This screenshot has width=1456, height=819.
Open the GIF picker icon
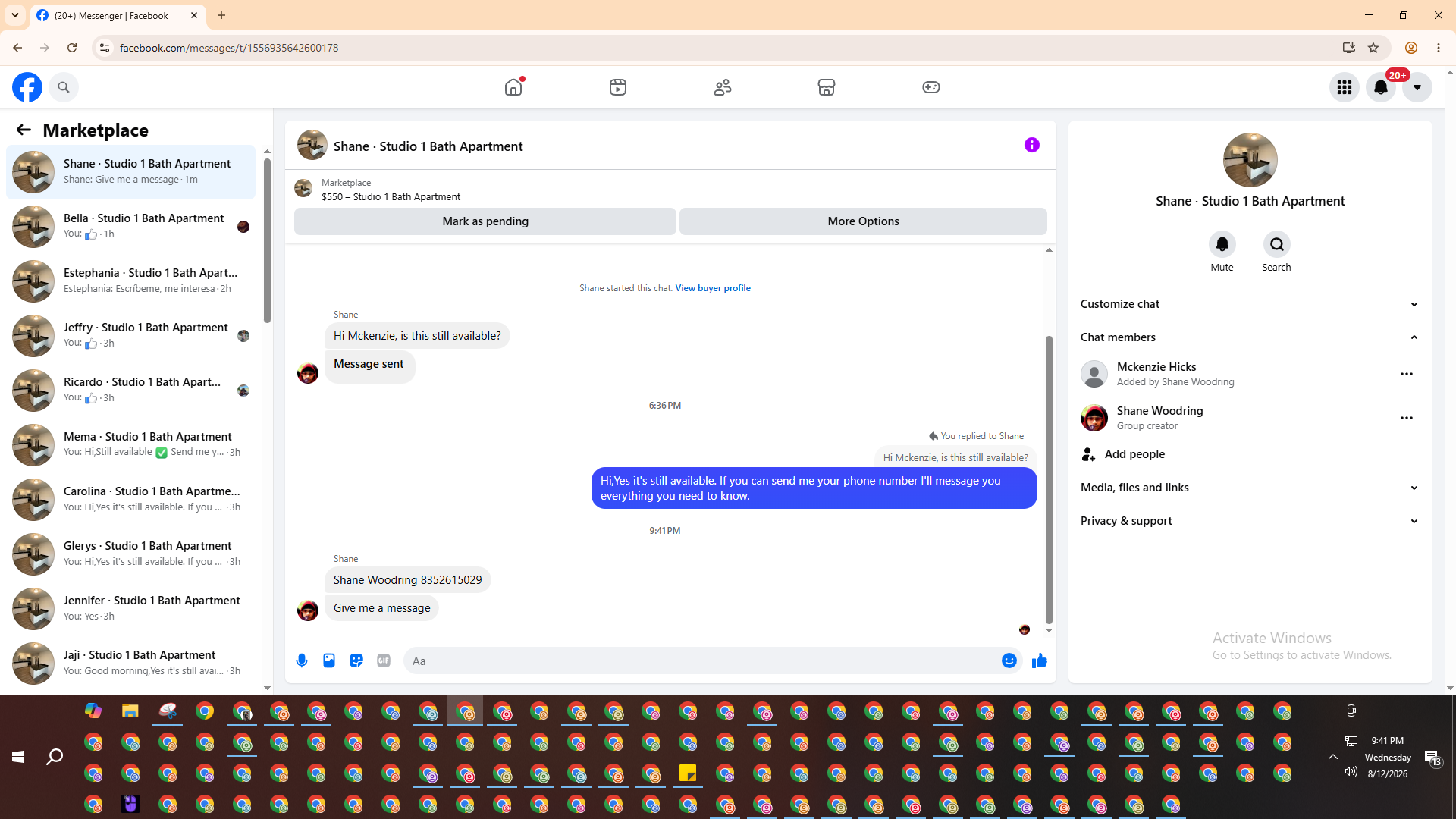(x=384, y=661)
